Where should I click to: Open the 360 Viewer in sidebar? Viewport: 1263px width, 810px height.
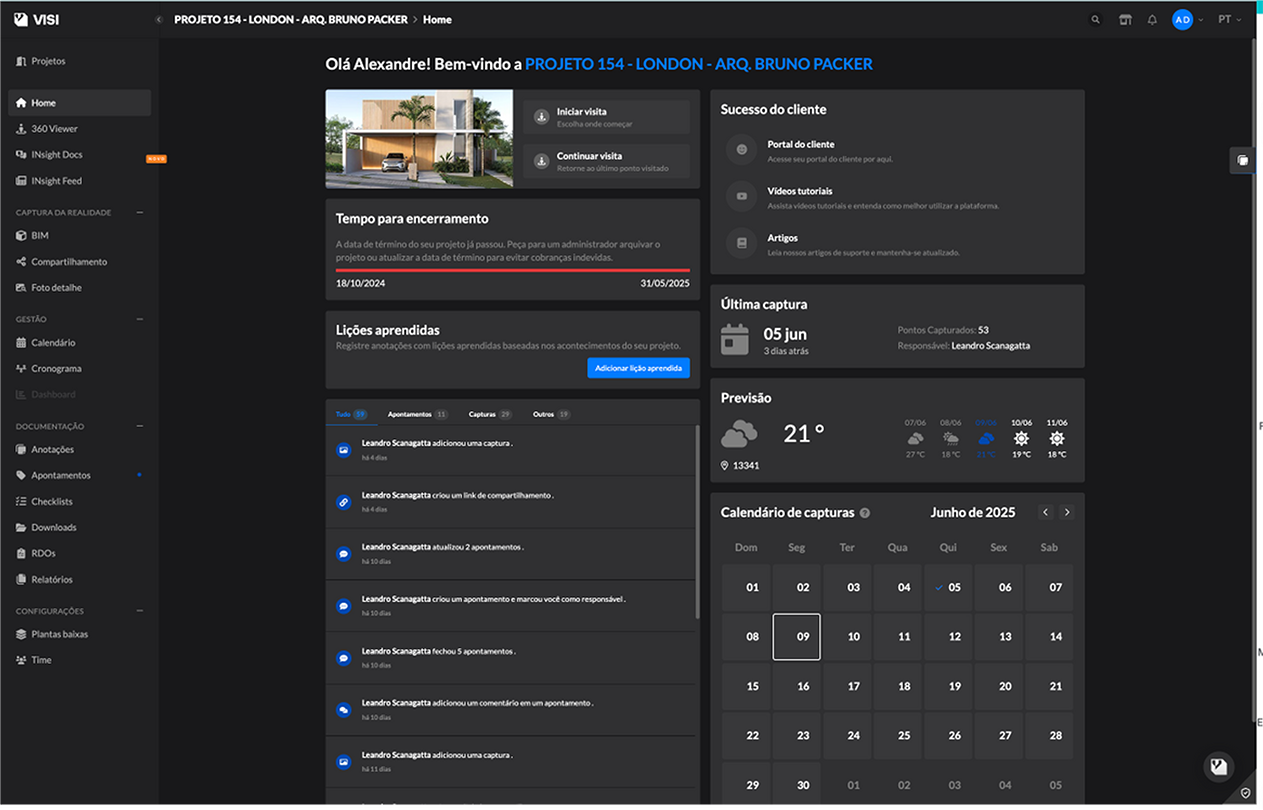click(54, 129)
